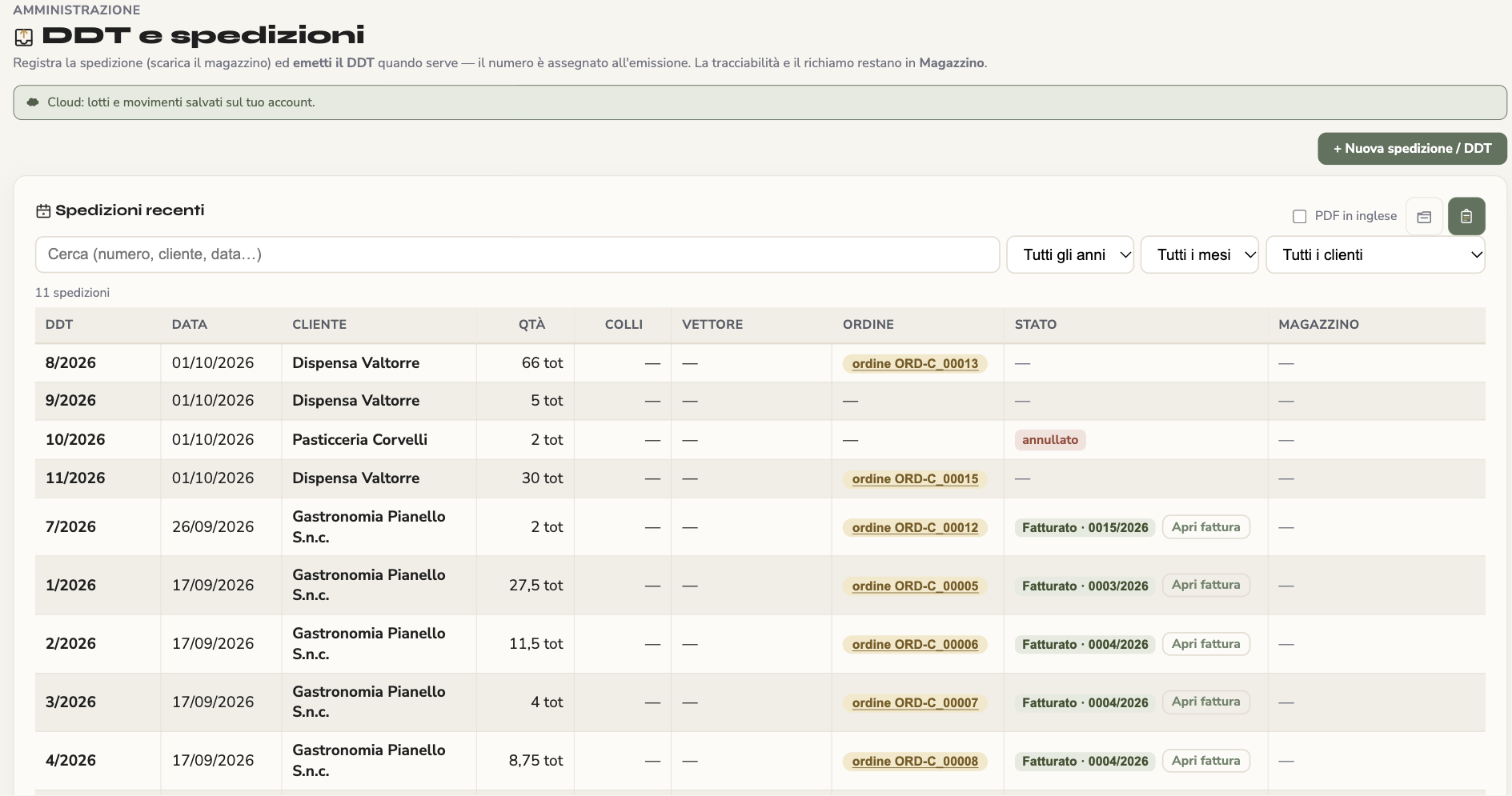1512x796 pixels.
Task: Go to ordine ORD-C_00007
Action: click(x=915, y=703)
